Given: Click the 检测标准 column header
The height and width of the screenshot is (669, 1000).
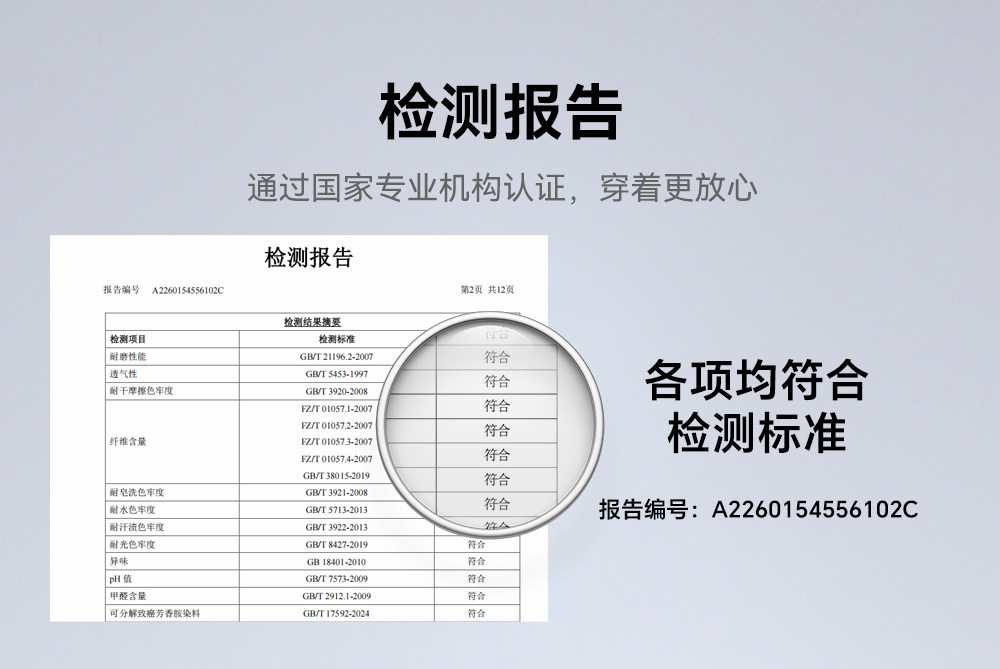Looking at the screenshot, I should click(336, 339).
